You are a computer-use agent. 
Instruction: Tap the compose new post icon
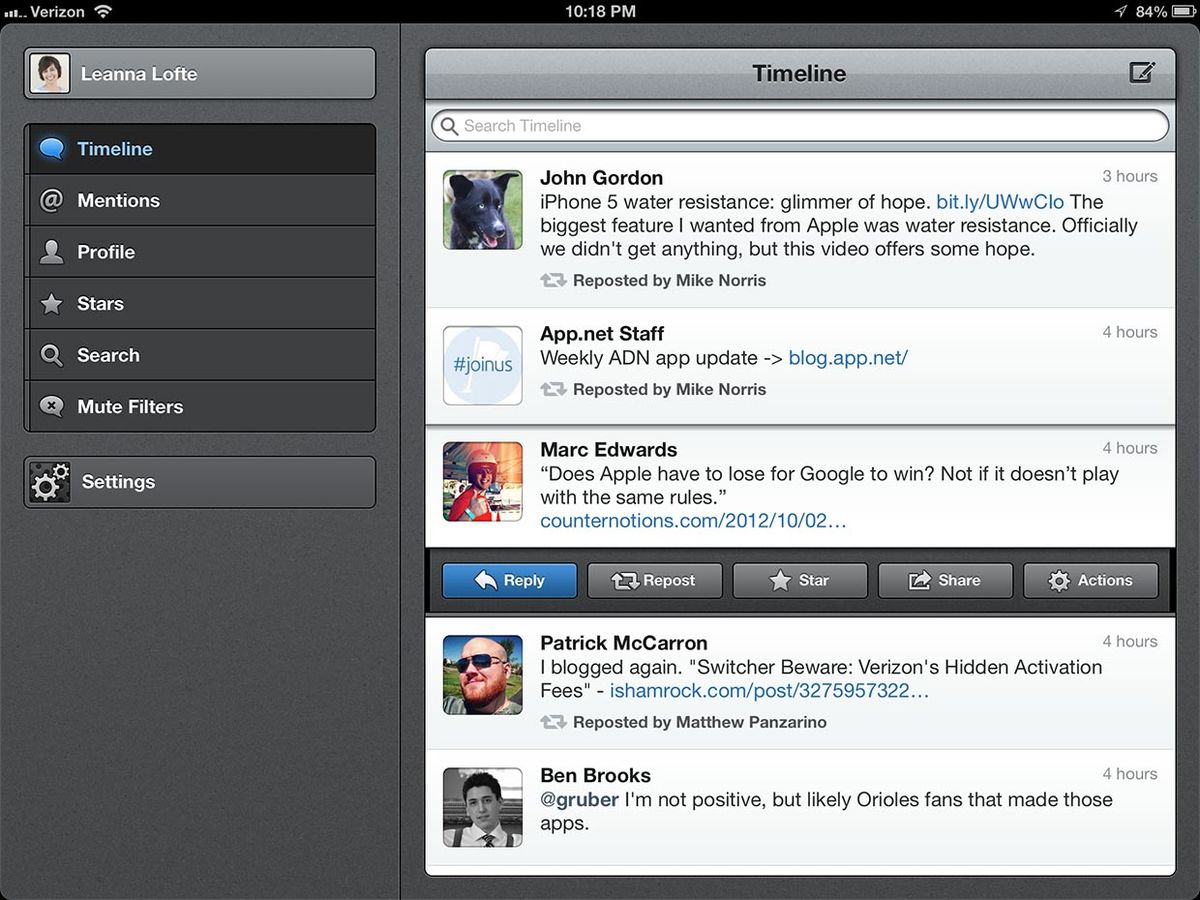[1141, 73]
